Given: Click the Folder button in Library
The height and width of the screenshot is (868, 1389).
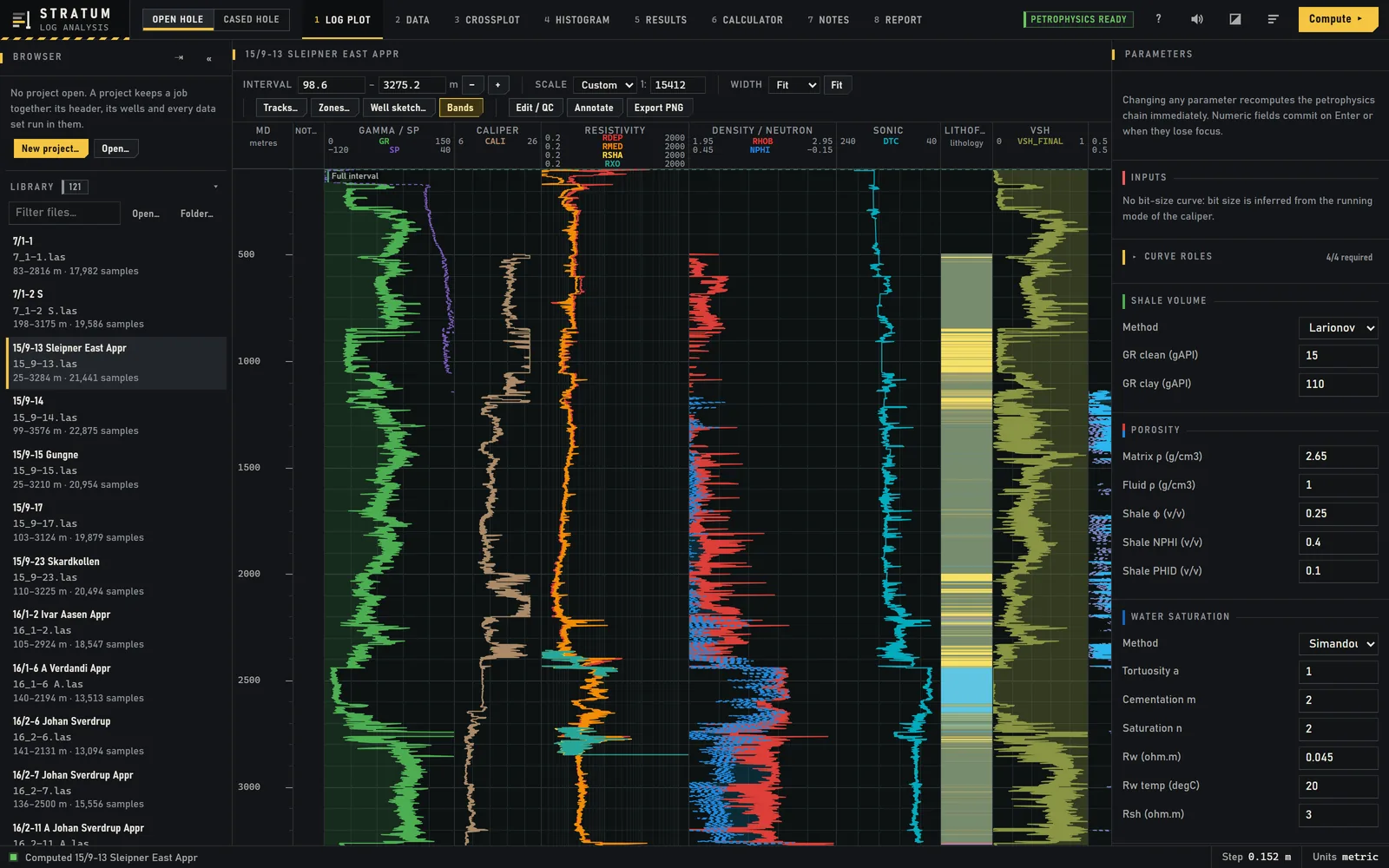Looking at the screenshot, I should 197,214.
